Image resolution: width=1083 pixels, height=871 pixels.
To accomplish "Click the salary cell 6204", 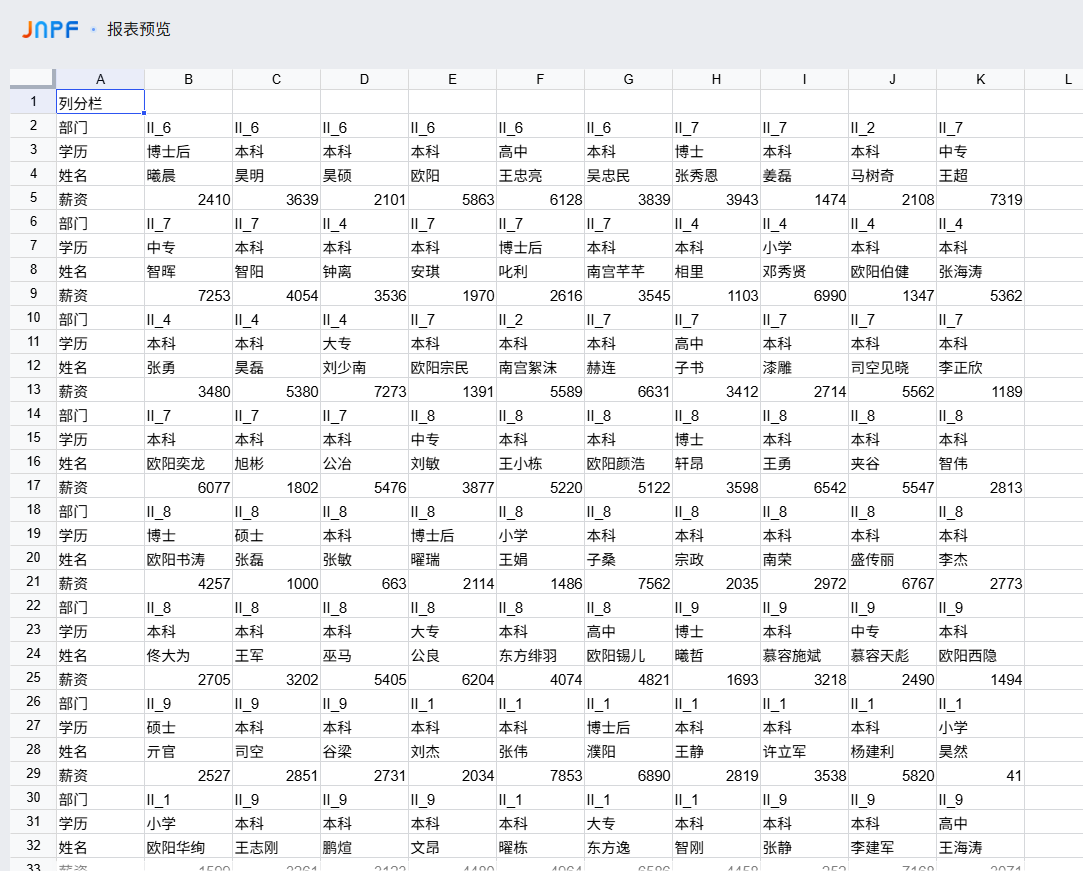I will (x=452, y=679).
